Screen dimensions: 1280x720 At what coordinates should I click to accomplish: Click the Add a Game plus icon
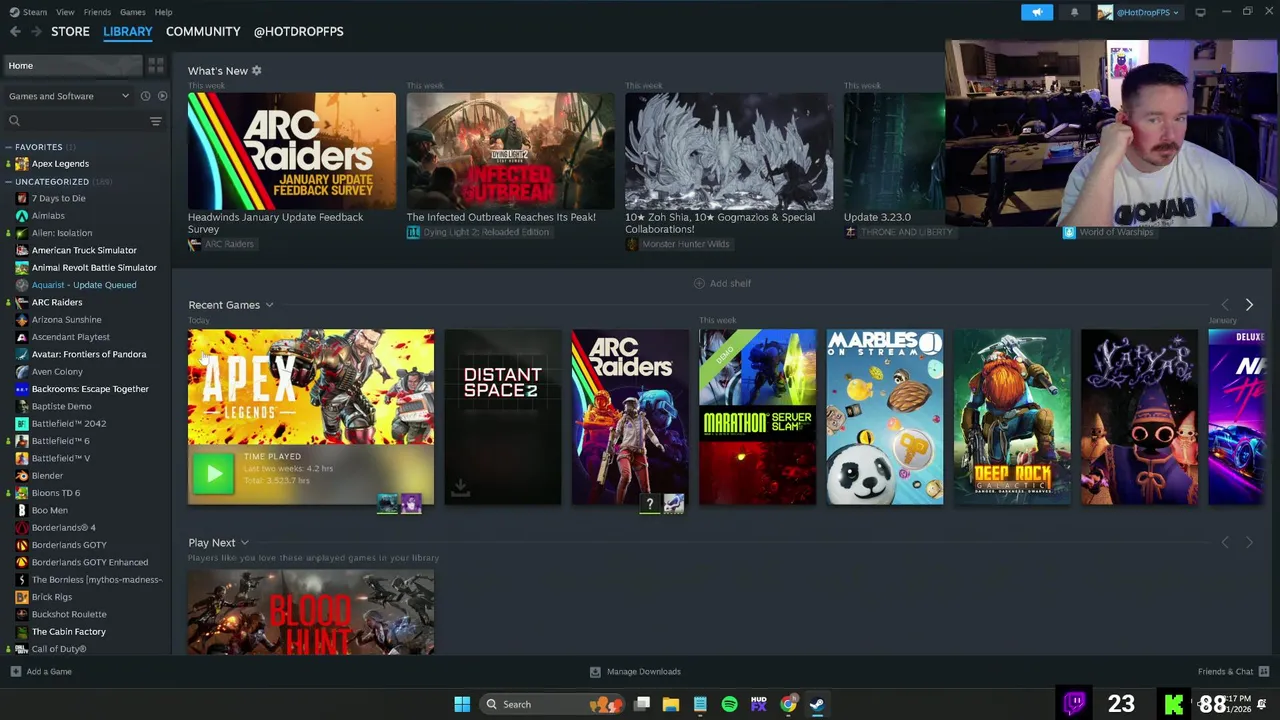[15, 672]
